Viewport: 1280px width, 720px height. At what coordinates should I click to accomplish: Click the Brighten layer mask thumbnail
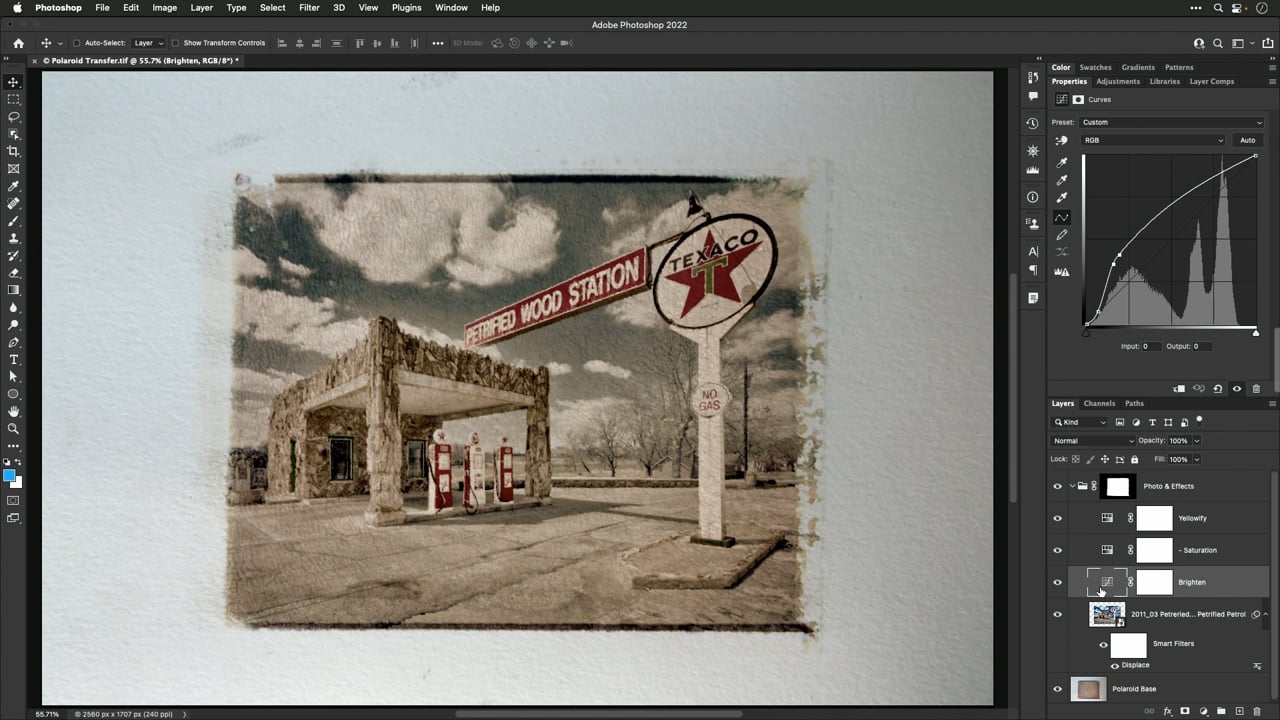[x=1154, y=582]
